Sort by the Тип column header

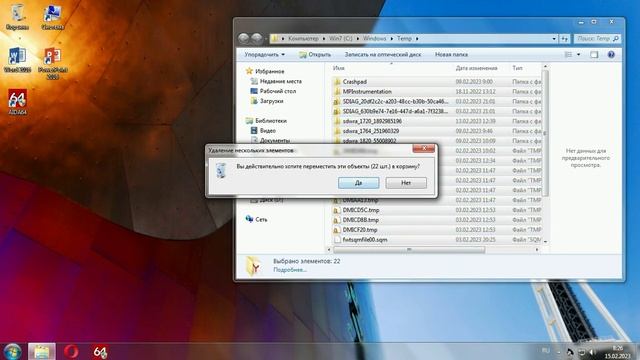tap(517, 68)
